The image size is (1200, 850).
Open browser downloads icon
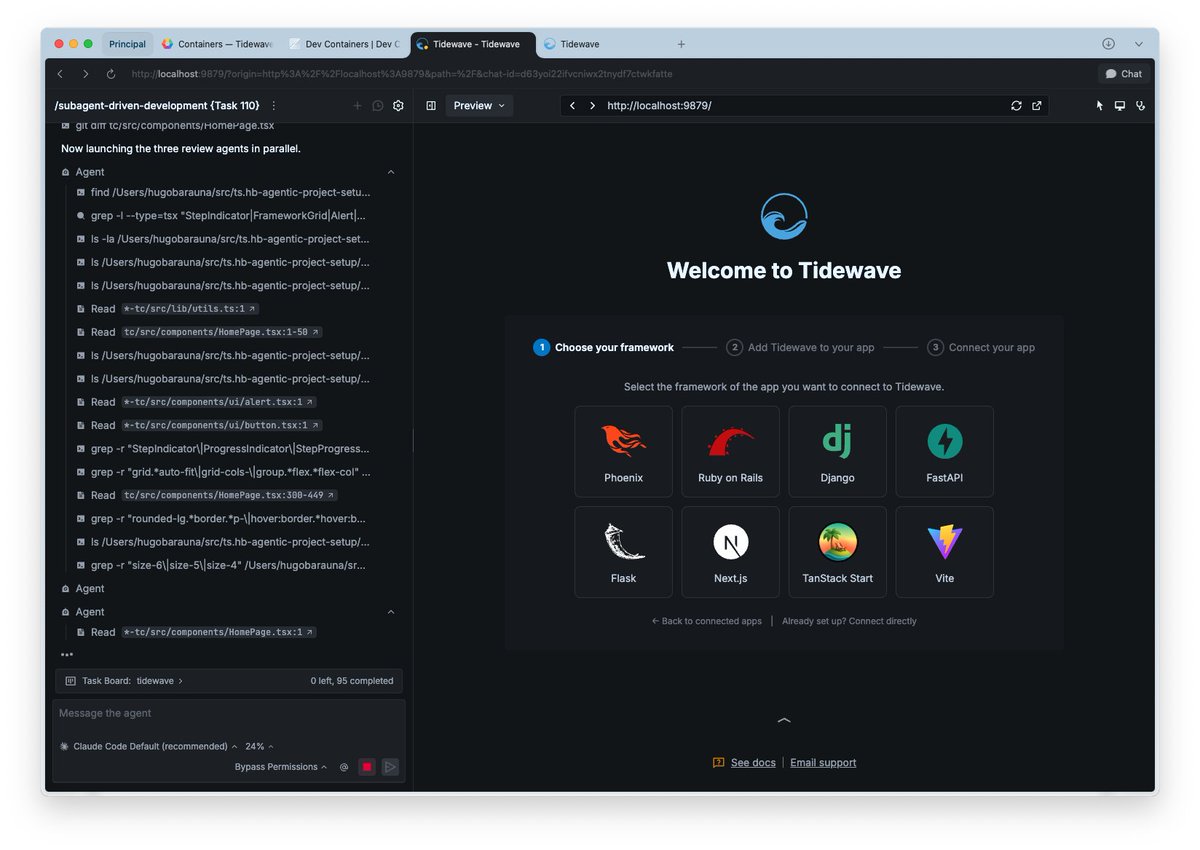coord(1108,44)
